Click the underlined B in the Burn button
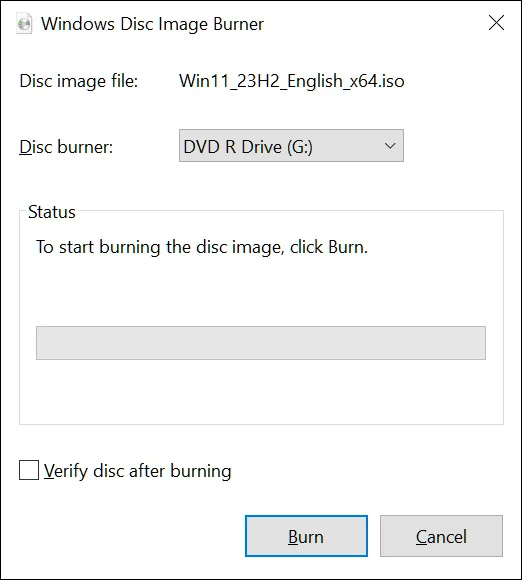Screen dimensions: 522x580 click(x=293, y=537)
